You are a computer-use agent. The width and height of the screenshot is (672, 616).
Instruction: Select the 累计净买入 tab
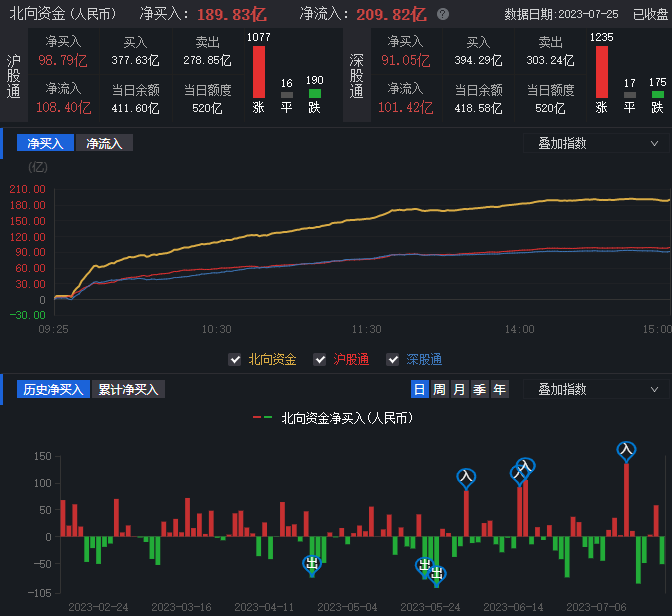[129, 389]
